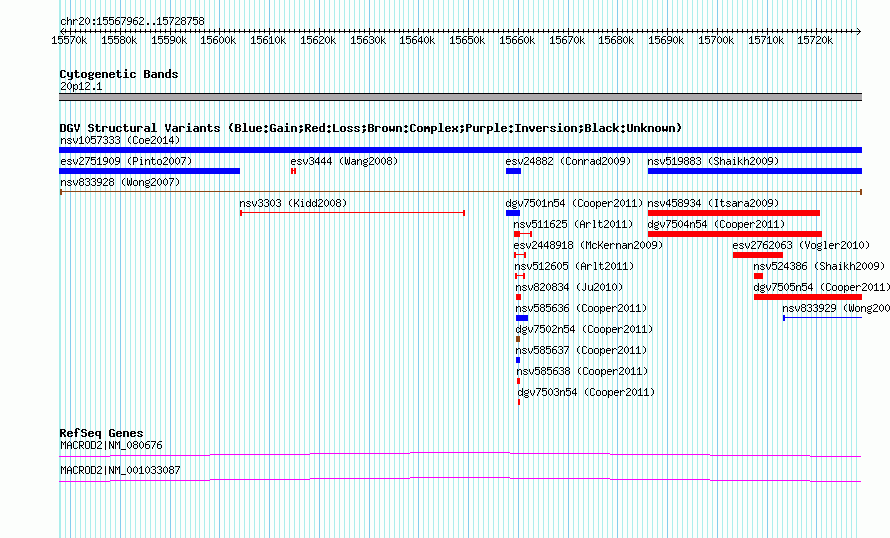890x538 pixels.
Task: Select the nsv820834 (Ju2010) variant label
Action: tap(569, 287)
